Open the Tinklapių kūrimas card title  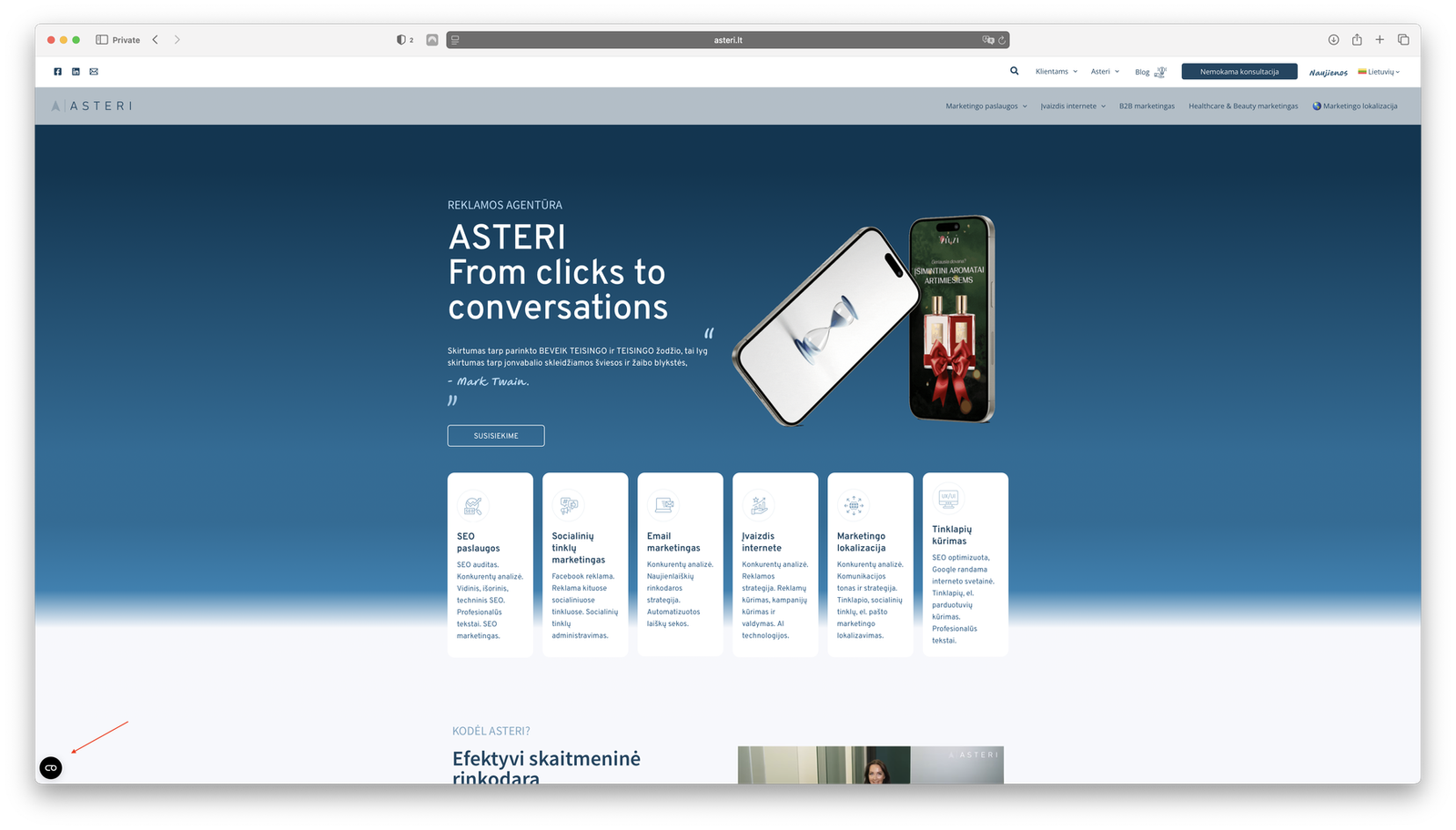(x=952, y=535)
